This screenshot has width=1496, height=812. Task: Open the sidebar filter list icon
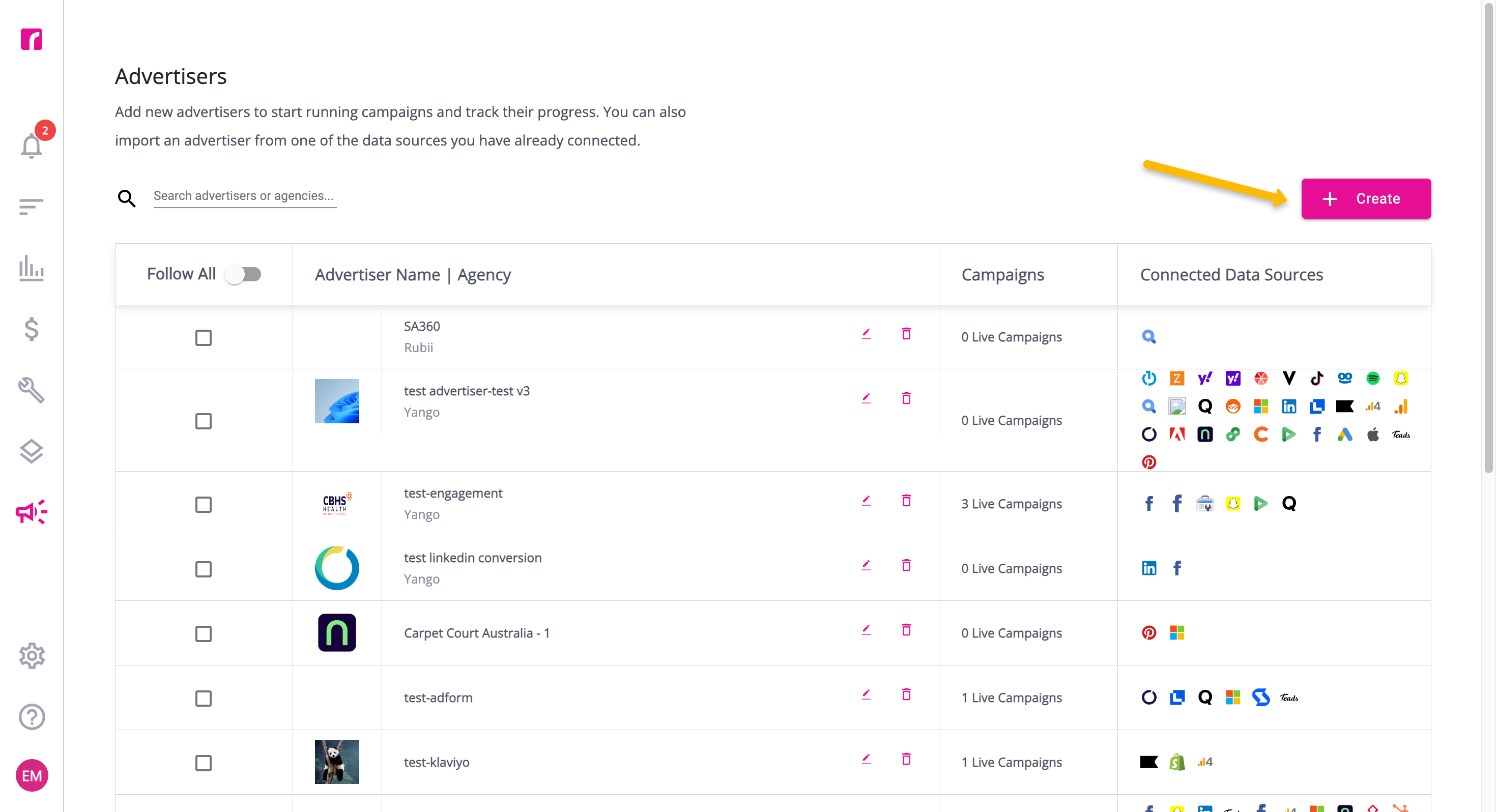coord(32,207)
